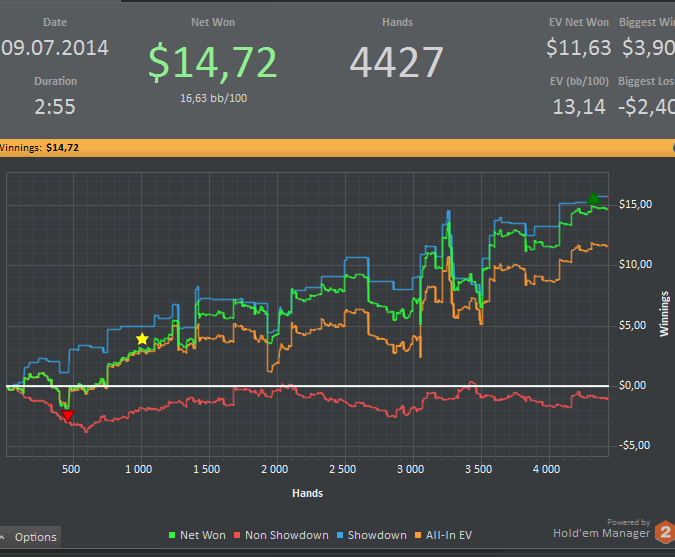The image size is (675, 557).
Task: Expand the Options chevron arrow
Action: coord(3,537)
